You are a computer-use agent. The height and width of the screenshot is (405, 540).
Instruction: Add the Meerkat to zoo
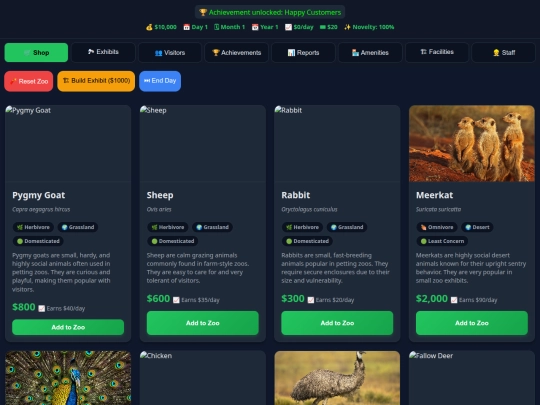click(472, 323)
